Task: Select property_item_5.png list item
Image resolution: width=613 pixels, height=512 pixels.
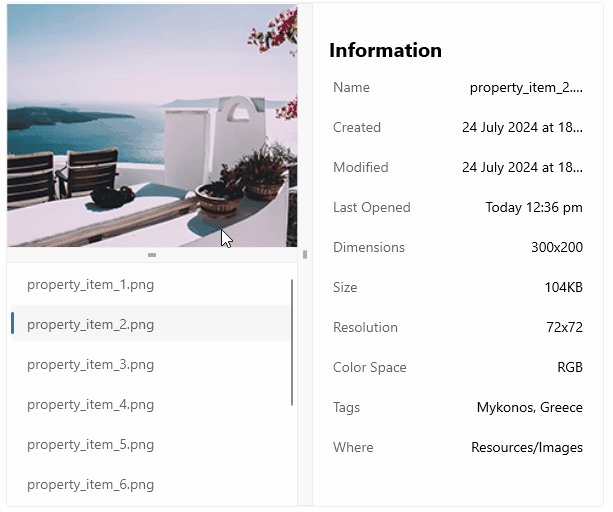Action: (x=91, y=445)
